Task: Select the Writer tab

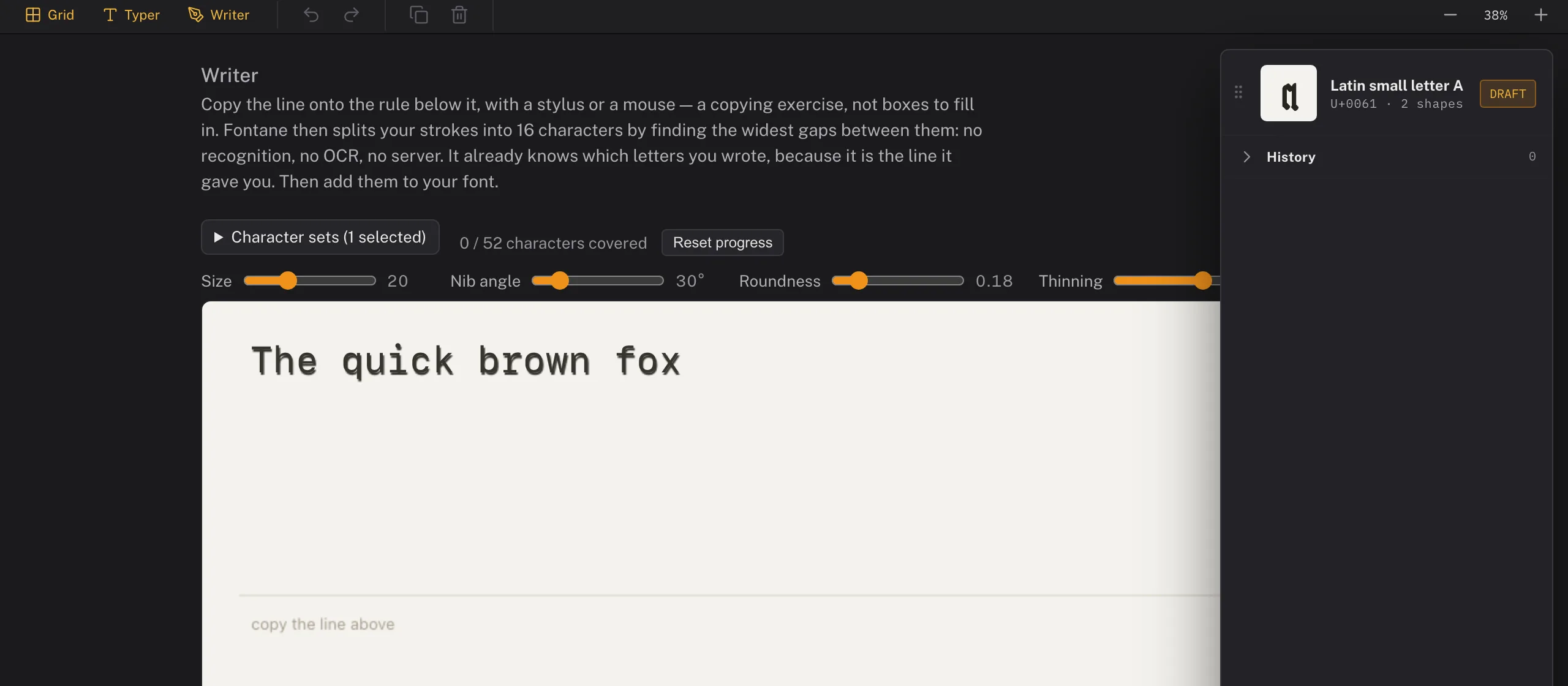Action: point(219,15)
